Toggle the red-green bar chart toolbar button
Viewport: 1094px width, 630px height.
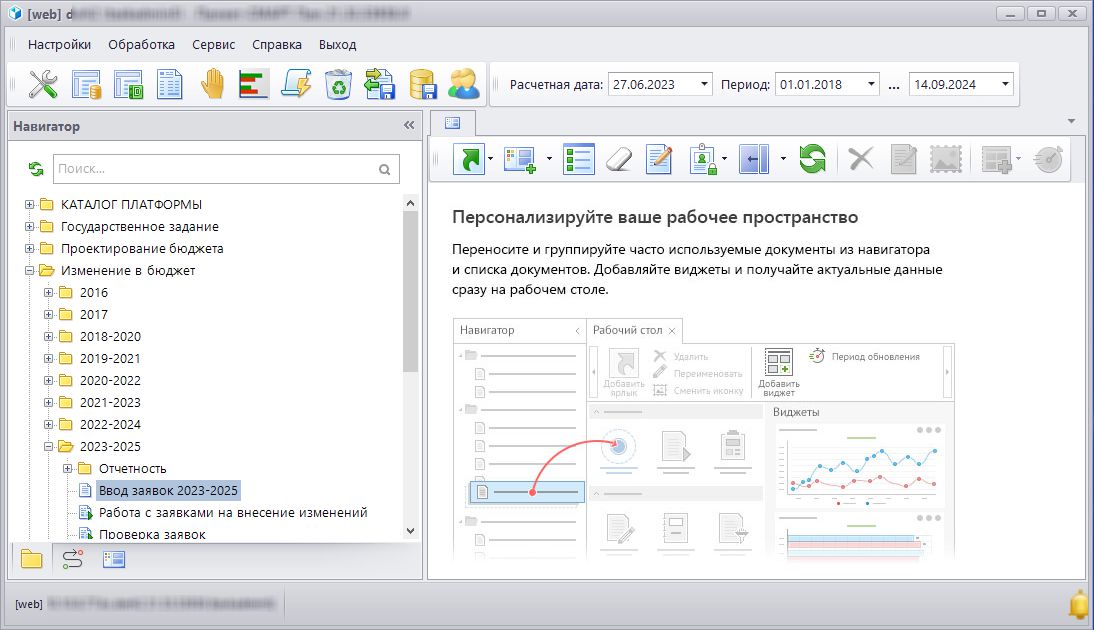[x=254, y=84]
